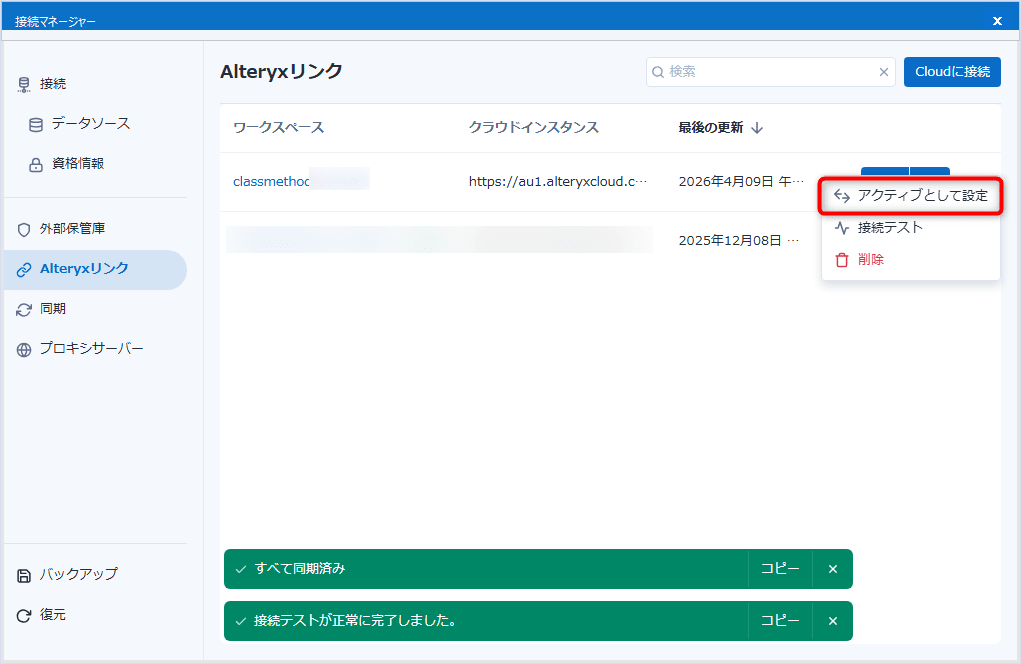Screen dimensions: 1021x664
Task: Select the プロキシサーバー globe icon
Action: point(22,347)
